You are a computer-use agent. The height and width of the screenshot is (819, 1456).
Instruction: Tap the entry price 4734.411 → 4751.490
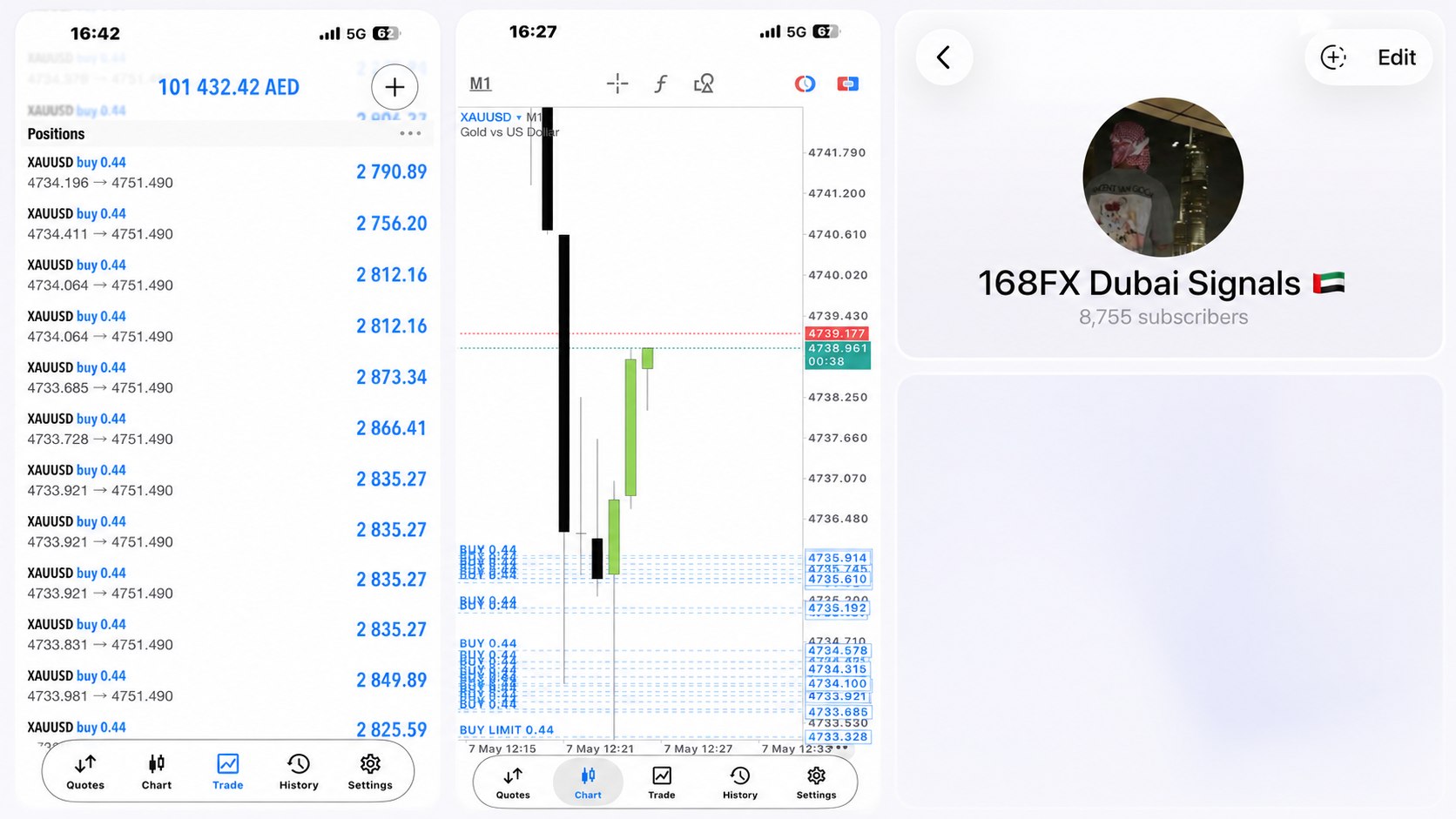point(100,234)
